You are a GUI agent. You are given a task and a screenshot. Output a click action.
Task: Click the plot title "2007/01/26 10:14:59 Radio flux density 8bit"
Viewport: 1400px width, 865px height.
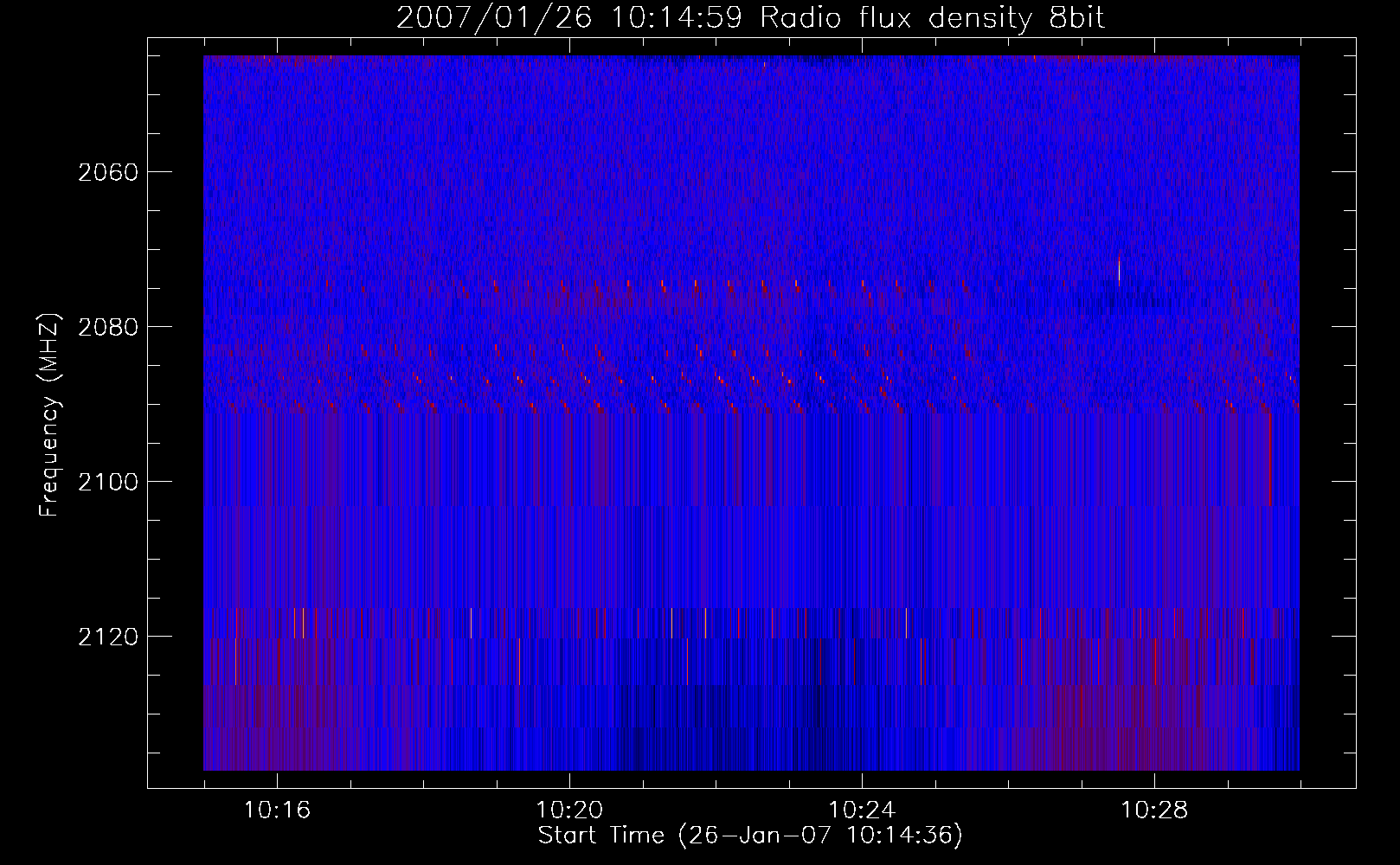click(750, 17)
